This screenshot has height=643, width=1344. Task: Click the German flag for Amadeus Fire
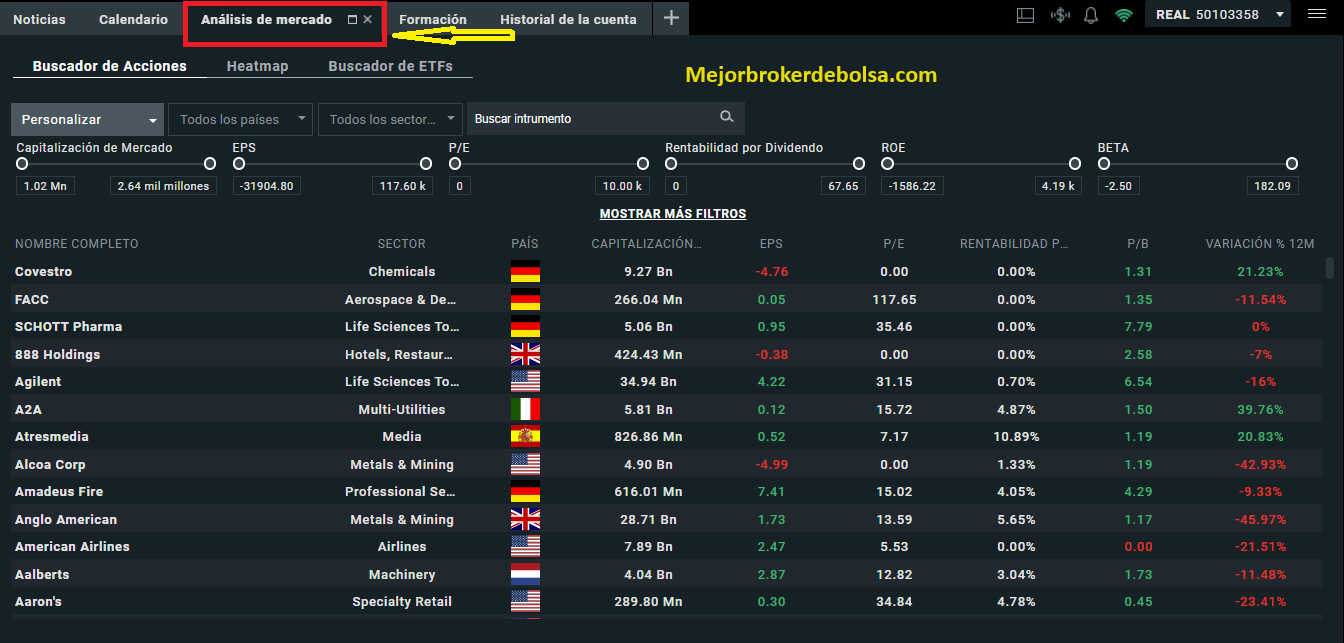525,491
